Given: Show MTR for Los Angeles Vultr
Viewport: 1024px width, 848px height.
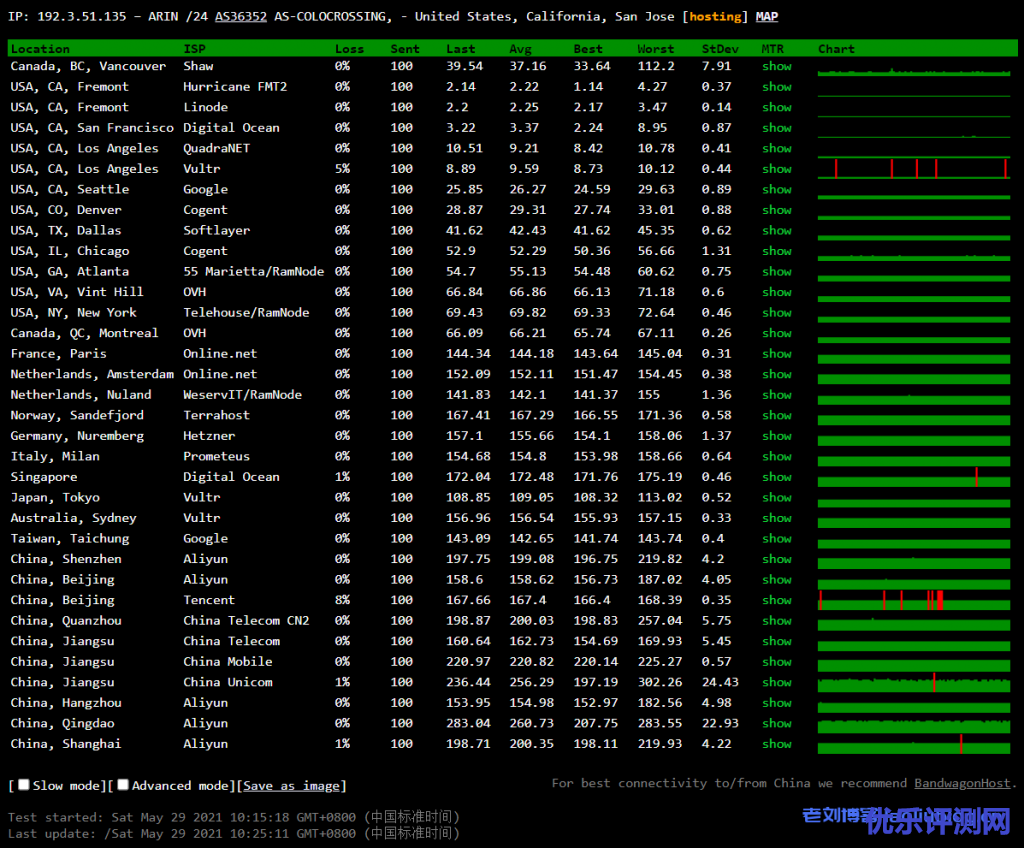Looking at the screenshot, I should (x=776, y=169).
